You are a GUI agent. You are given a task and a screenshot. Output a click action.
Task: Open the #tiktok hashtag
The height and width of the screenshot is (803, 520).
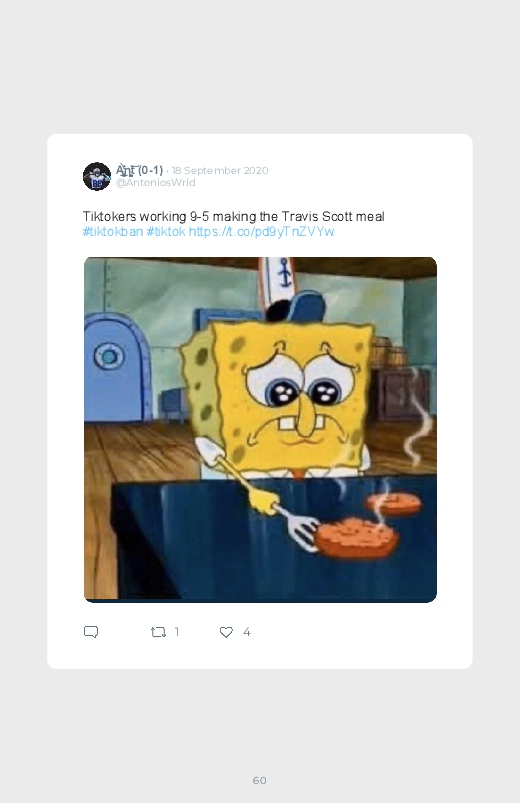click(x=166, y=231)
